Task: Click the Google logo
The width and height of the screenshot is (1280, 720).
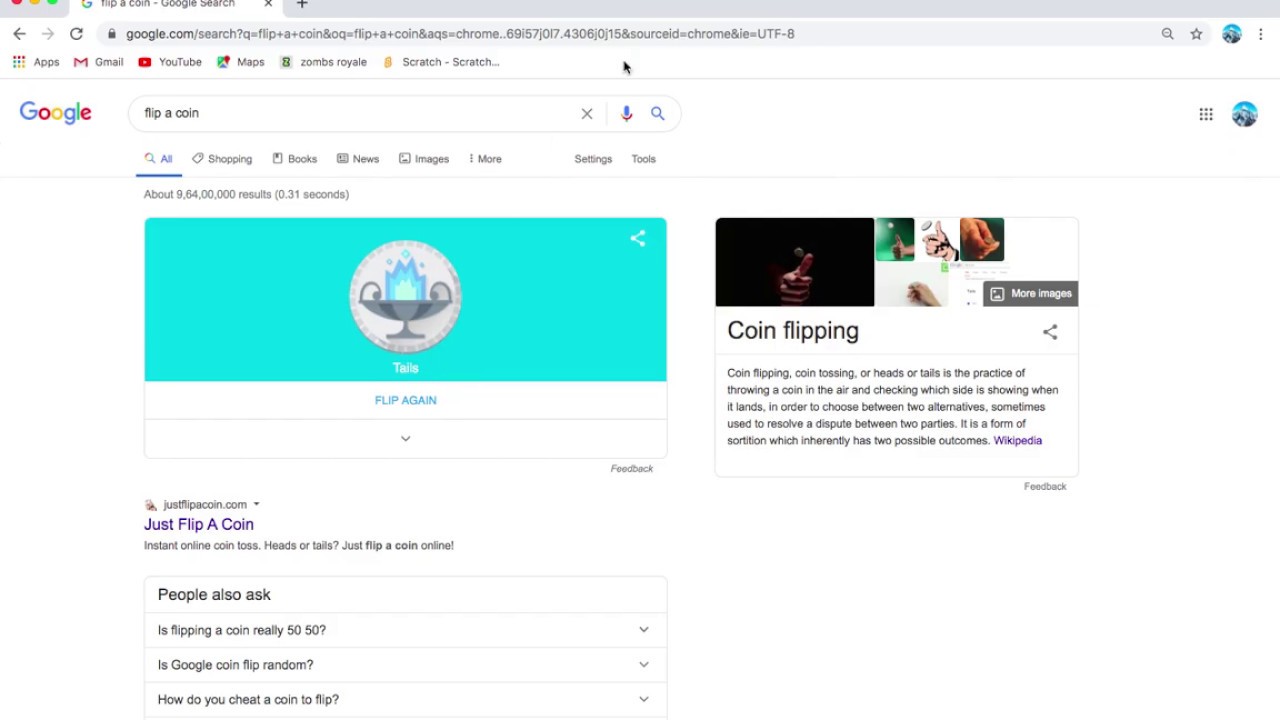Action: click(x=56, y=113)
